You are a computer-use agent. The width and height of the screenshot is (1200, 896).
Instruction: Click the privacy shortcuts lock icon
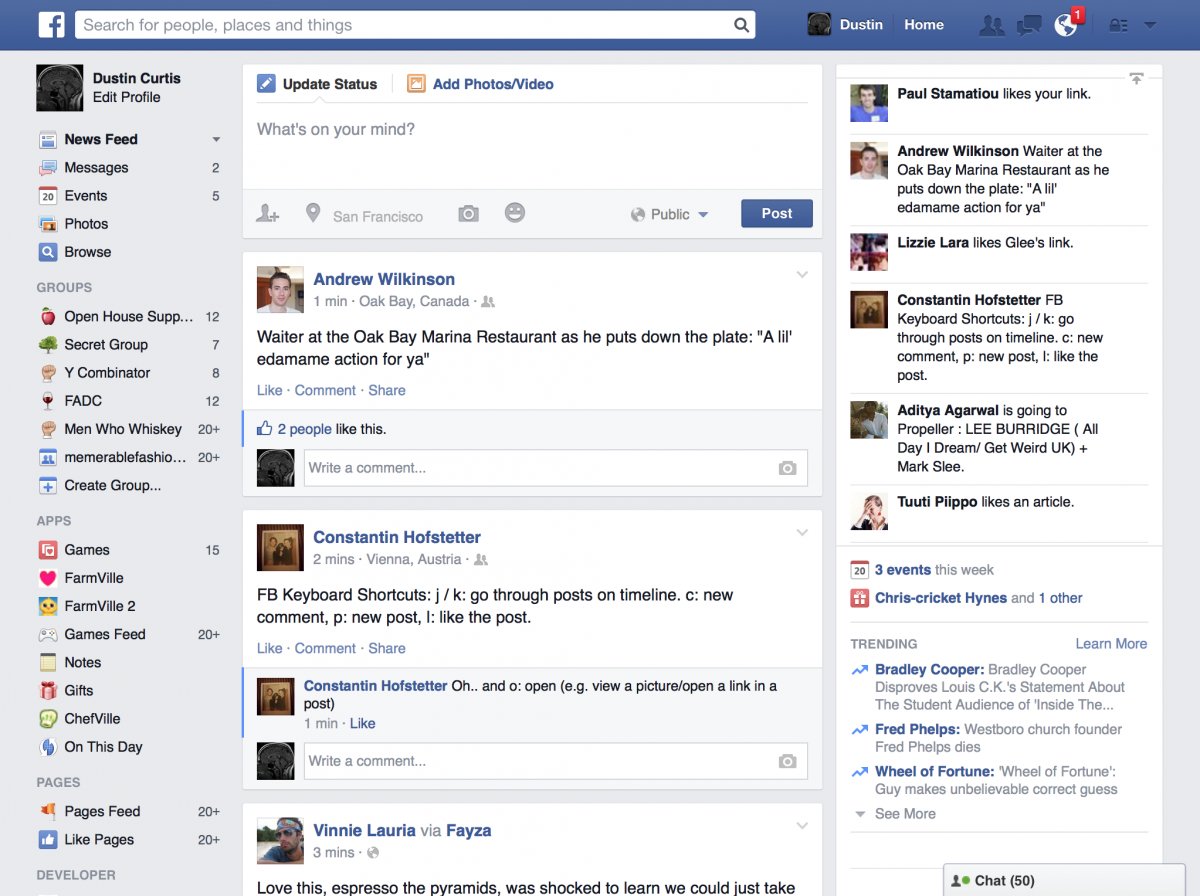1118,26
